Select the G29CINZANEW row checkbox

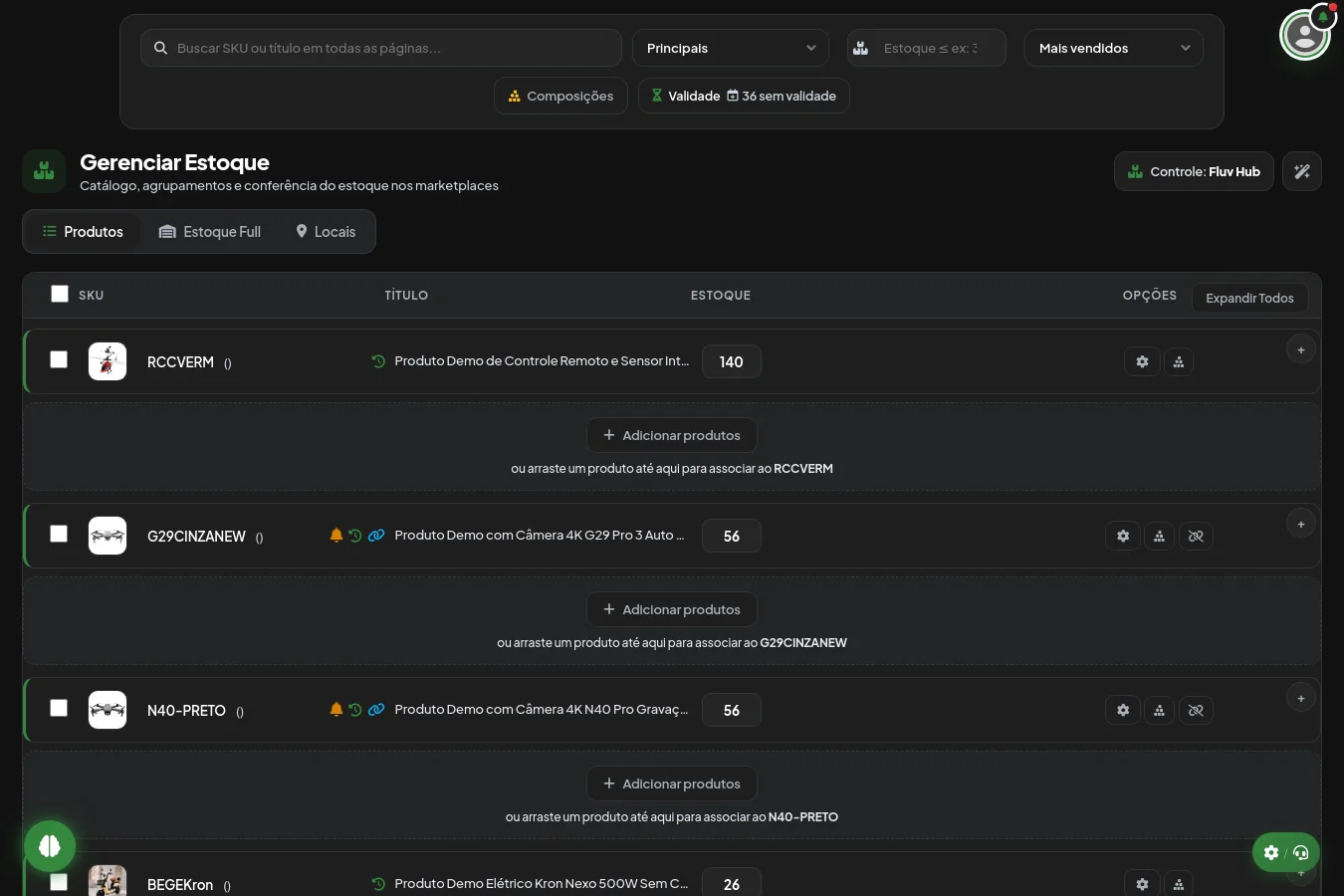[x=59, y=534]
